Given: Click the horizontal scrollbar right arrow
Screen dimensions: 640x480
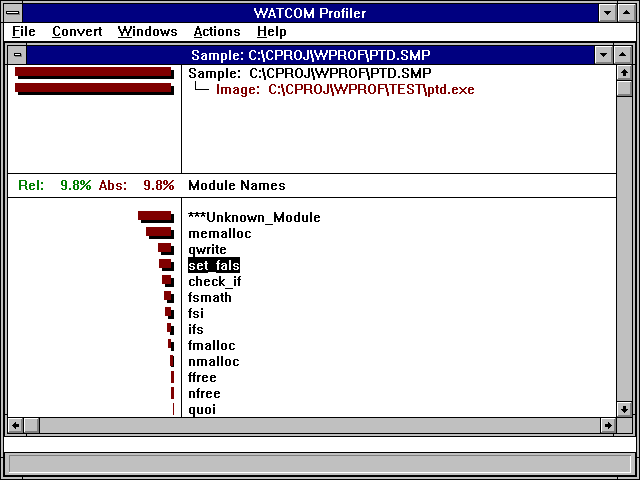Looking at the screenshot, I should (607, 425).
